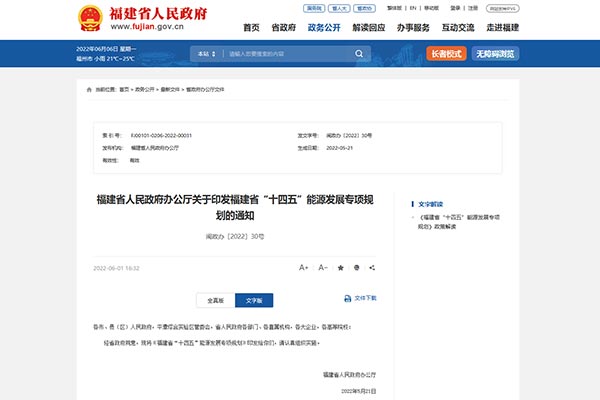The width and height of the screenshot is (600, 400).
Task: Switch to 文字版 view
Action: (254, 299)
